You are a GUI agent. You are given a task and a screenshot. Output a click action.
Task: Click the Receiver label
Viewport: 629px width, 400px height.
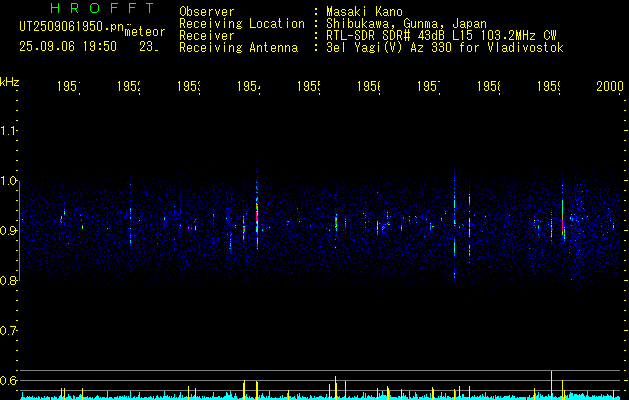[207, 36]
